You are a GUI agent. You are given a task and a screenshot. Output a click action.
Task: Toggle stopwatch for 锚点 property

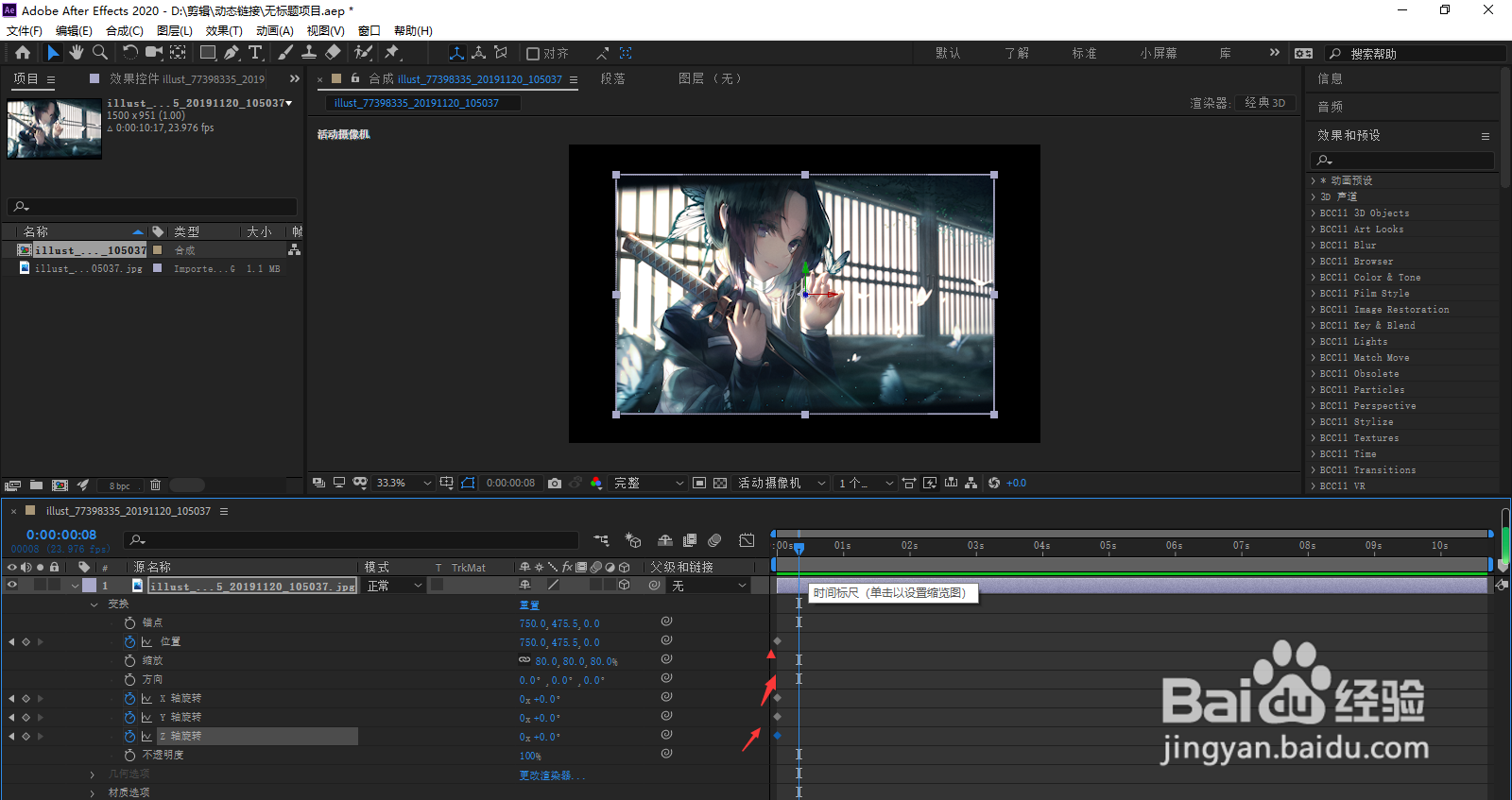(129, 622)
